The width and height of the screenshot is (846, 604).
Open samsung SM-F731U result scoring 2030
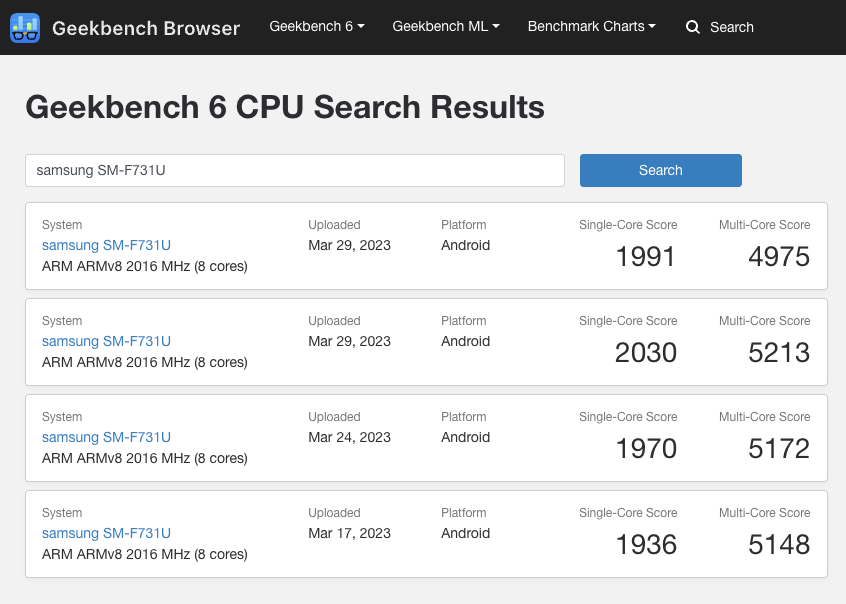106,341
